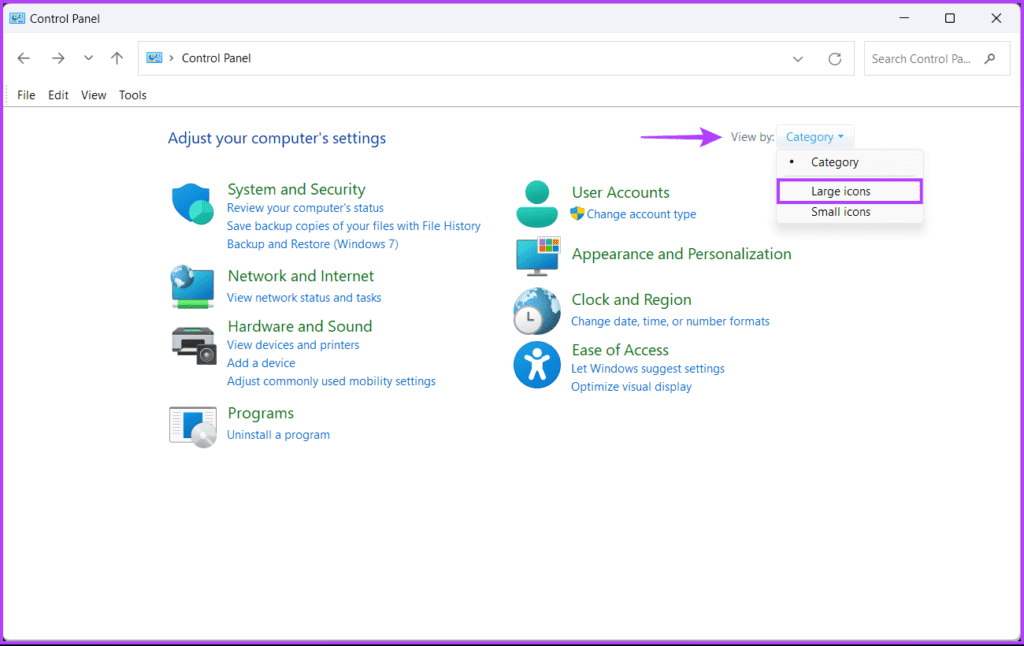Click Adjust commonly used mobility settings
The width and height of the screenshot is (1024, 646).
(331, 381)
